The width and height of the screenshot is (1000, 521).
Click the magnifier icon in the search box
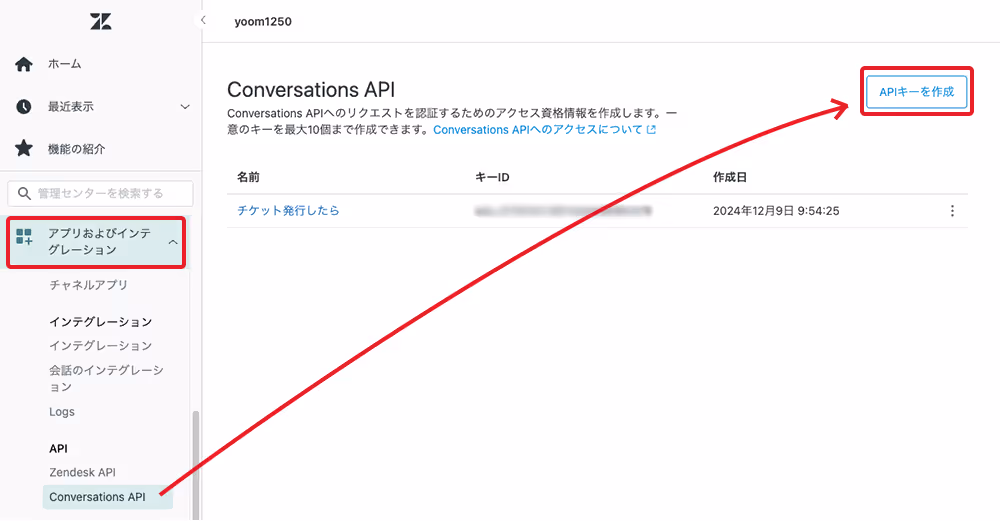point(24,193)
